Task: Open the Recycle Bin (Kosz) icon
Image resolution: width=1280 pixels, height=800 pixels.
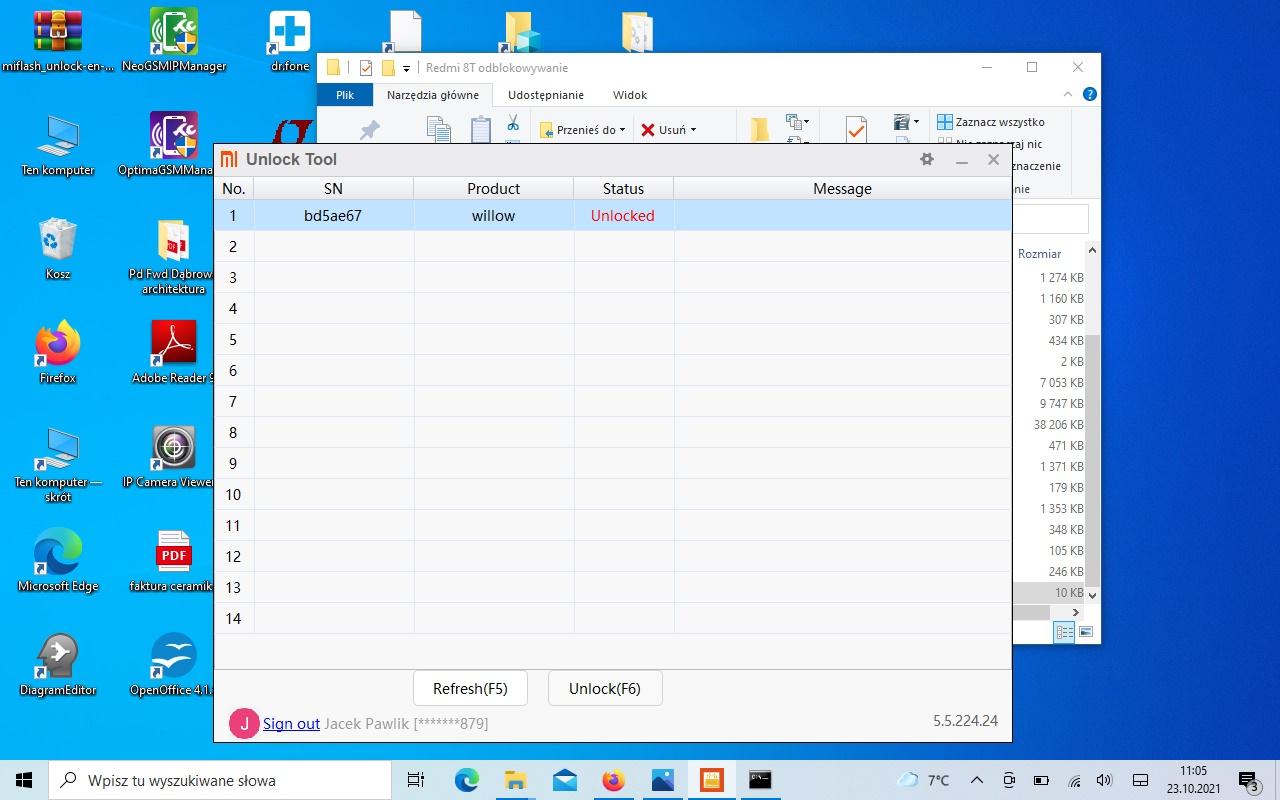Action: point(57,242)
